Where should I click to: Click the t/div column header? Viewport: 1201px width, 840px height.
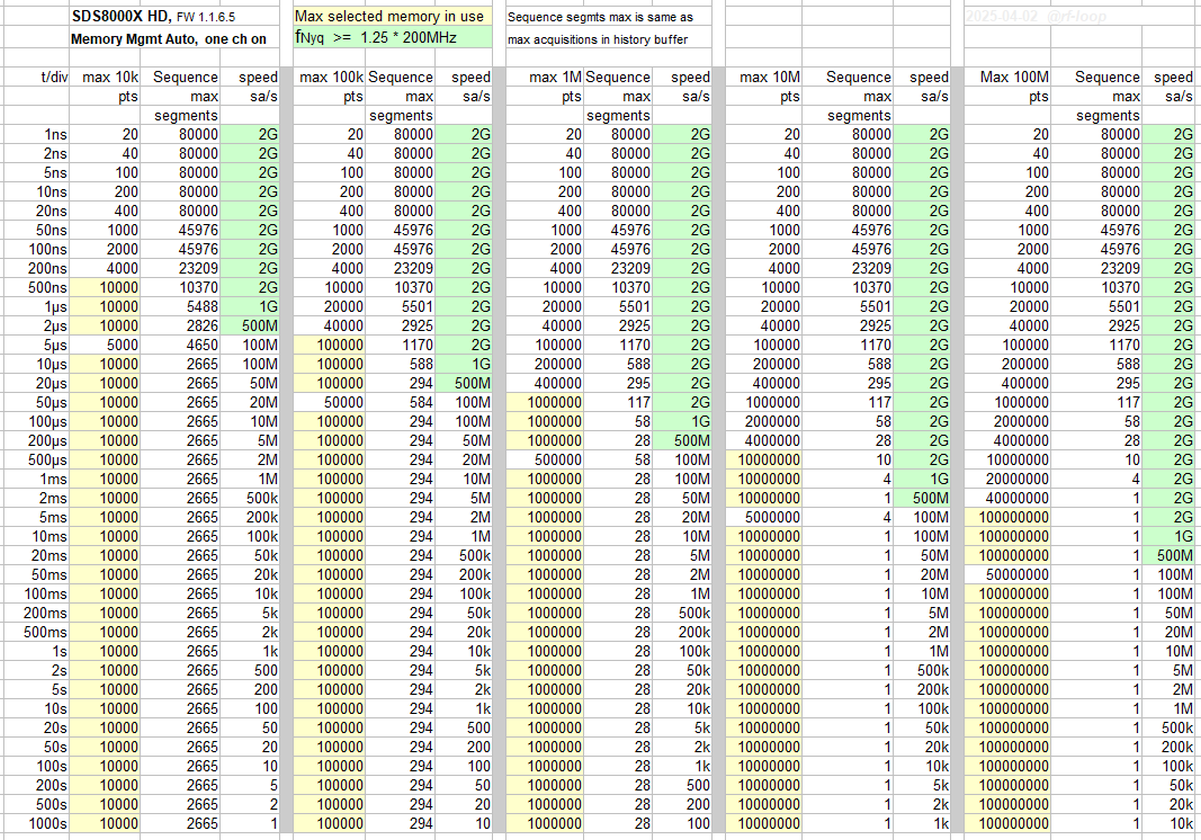[x=47, y=77]
